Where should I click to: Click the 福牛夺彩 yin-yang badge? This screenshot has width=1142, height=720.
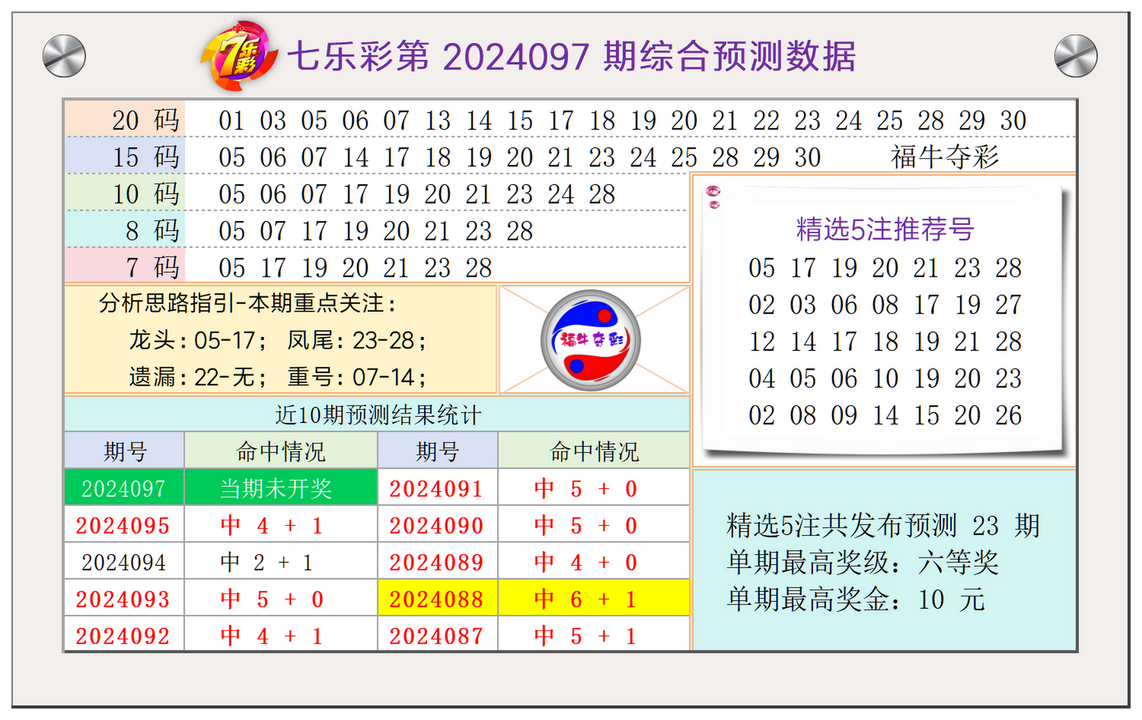coord(591,340)
